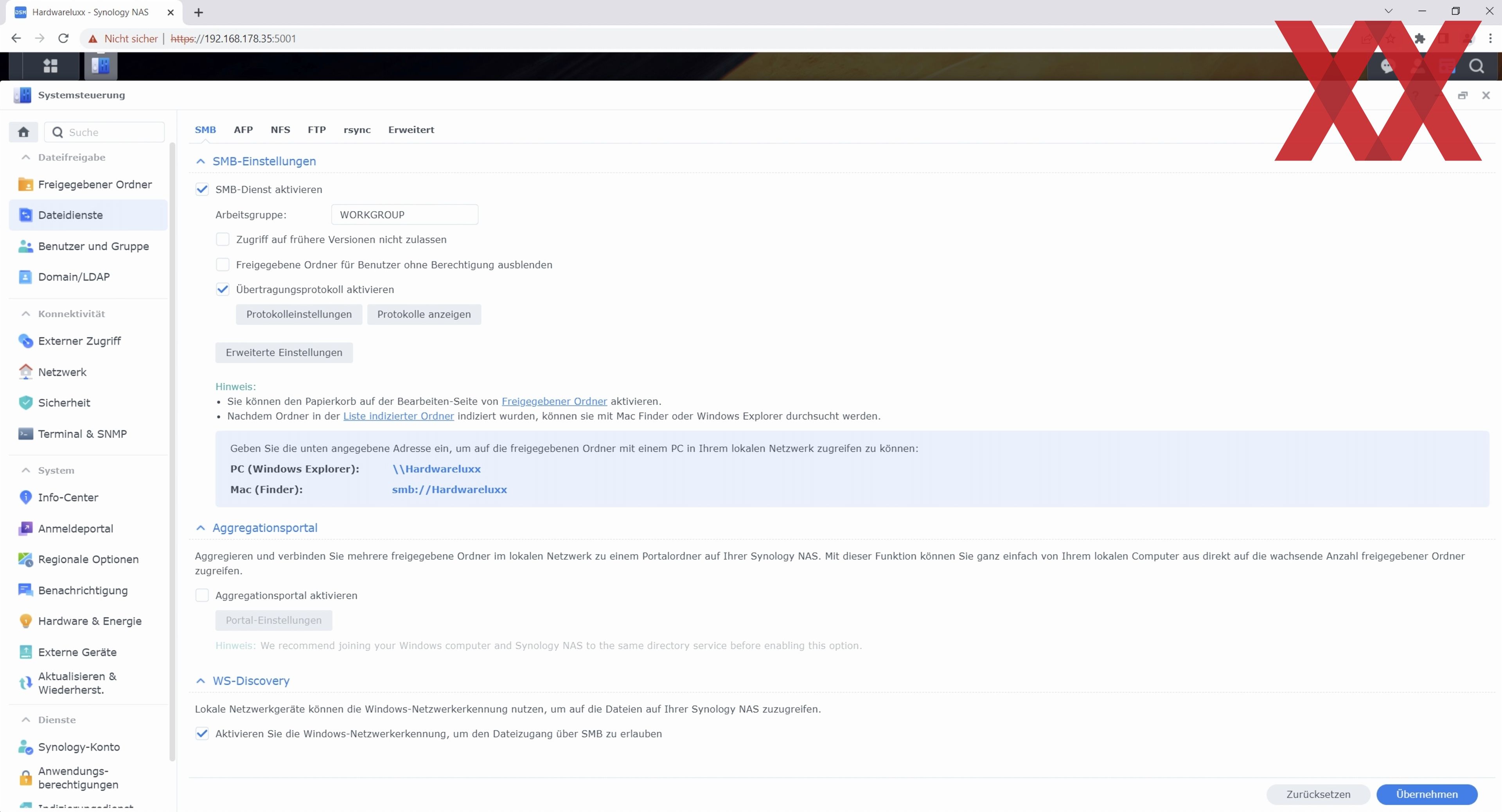1502x812 pixels.
Task: Switch to the rsync tab
Action: 357,130
